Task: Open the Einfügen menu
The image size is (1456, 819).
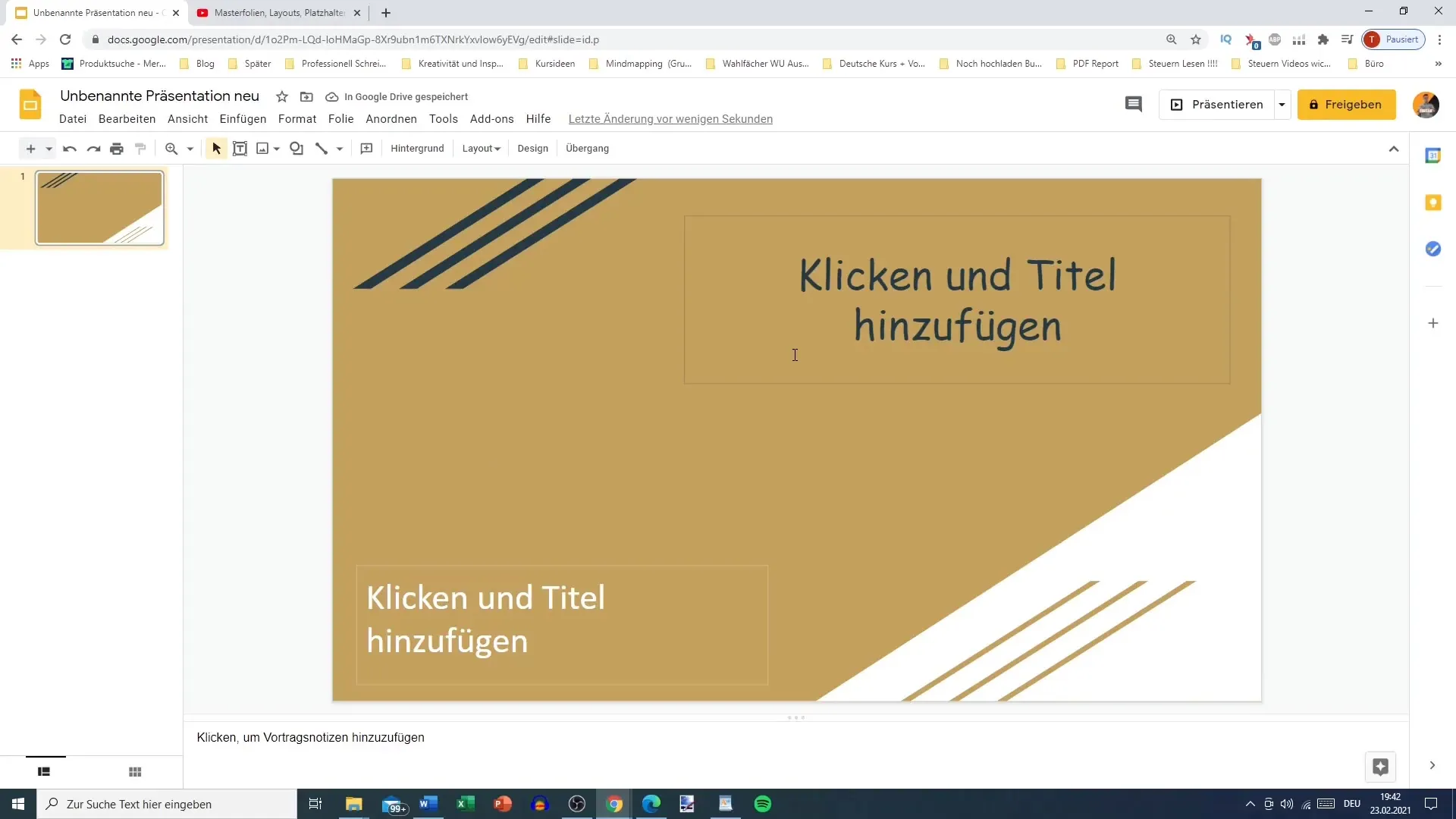Action: 243,118
